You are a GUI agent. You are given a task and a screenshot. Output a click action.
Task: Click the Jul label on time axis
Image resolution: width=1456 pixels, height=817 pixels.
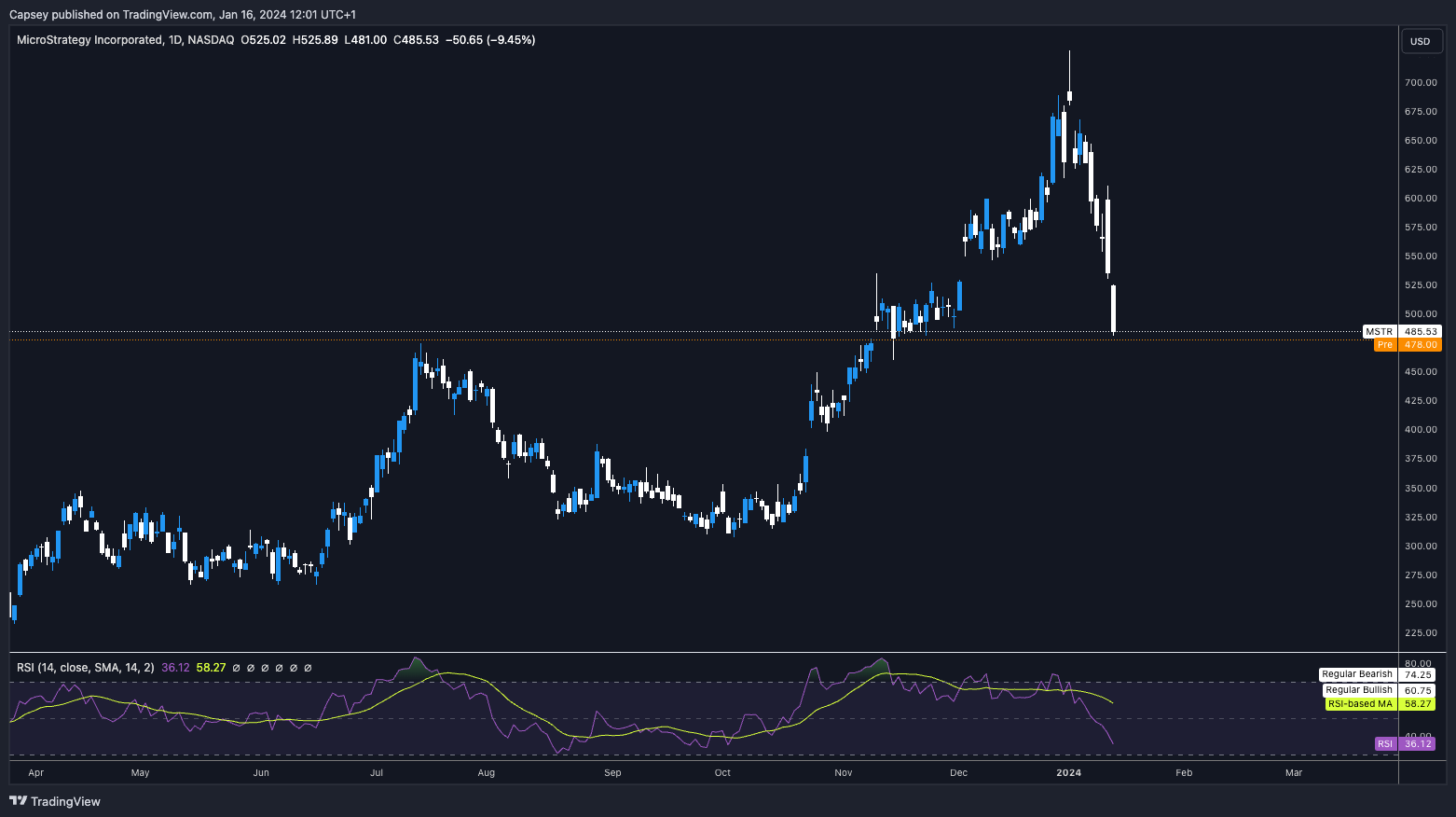pyautogui.click(x=377, y=772)
